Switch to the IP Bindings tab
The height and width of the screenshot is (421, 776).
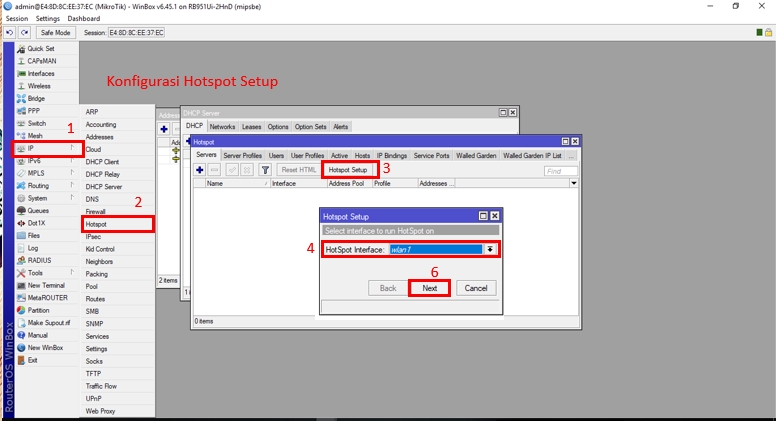[391, 155]
